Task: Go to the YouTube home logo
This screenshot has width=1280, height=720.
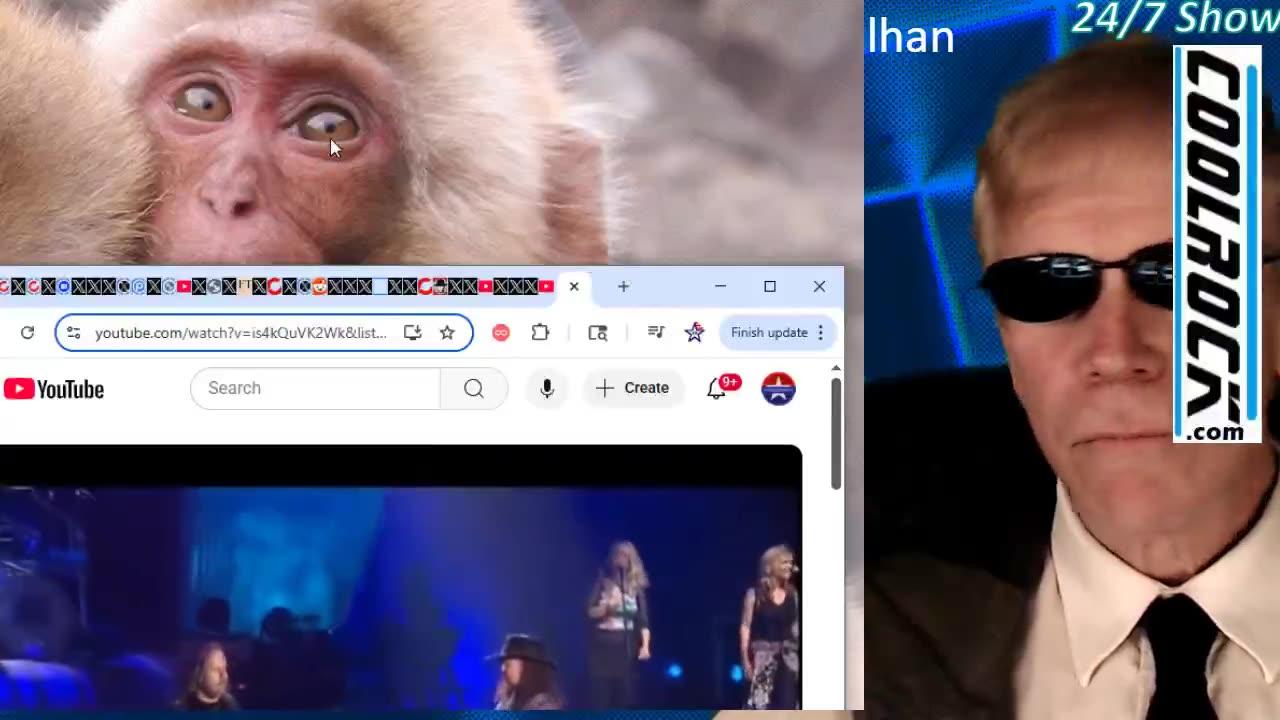Action: tap(54, 389)
